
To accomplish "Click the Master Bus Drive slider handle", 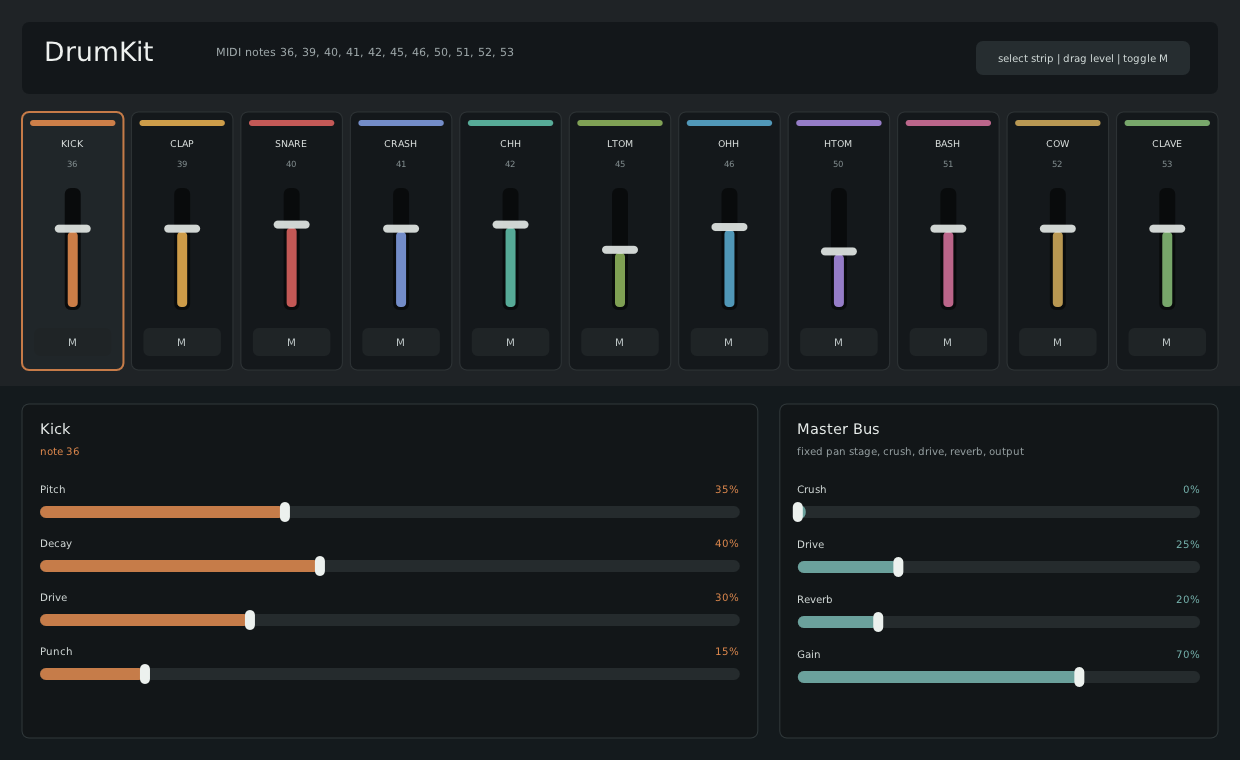I will click(x=898, y=567).
